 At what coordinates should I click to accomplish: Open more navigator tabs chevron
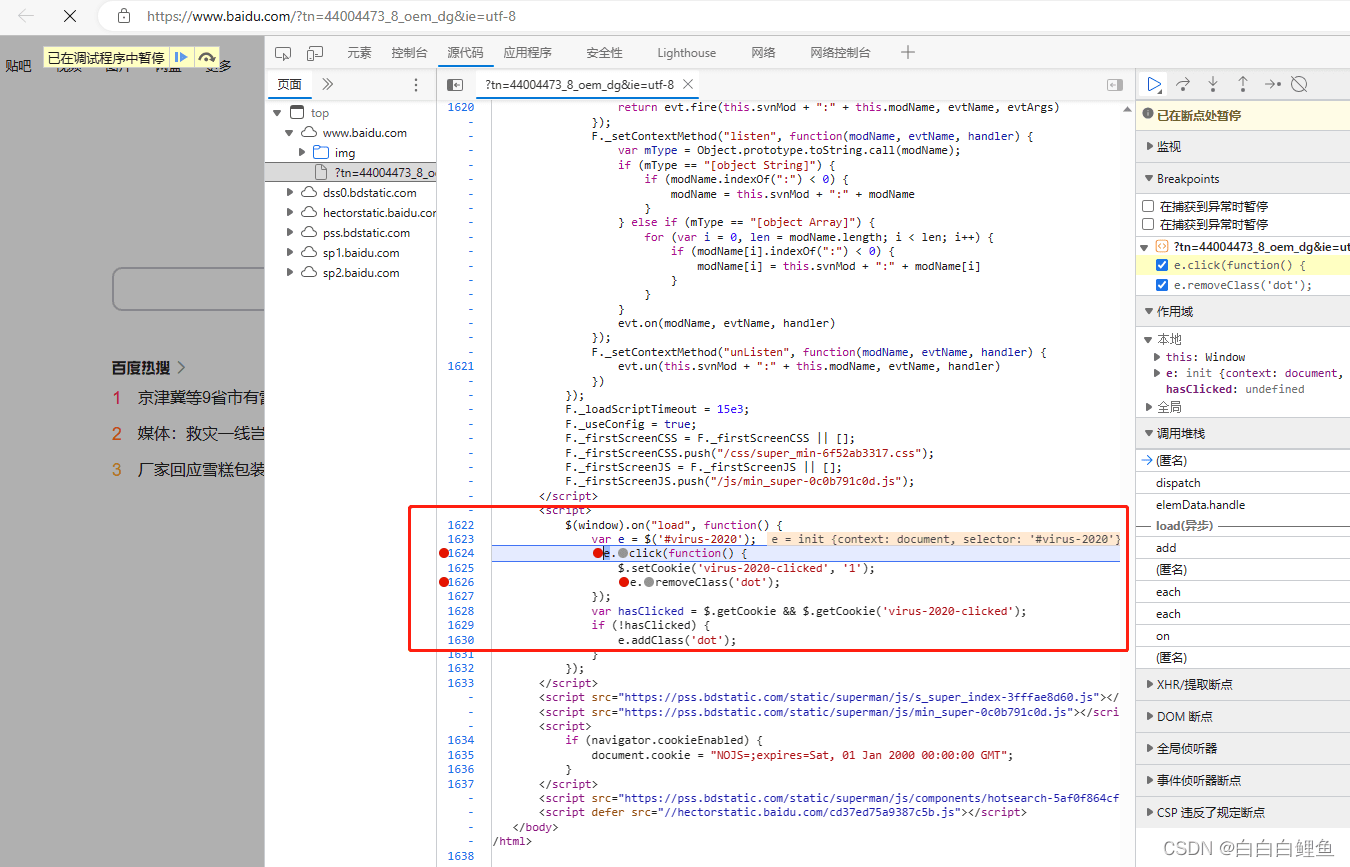point(327,85)
